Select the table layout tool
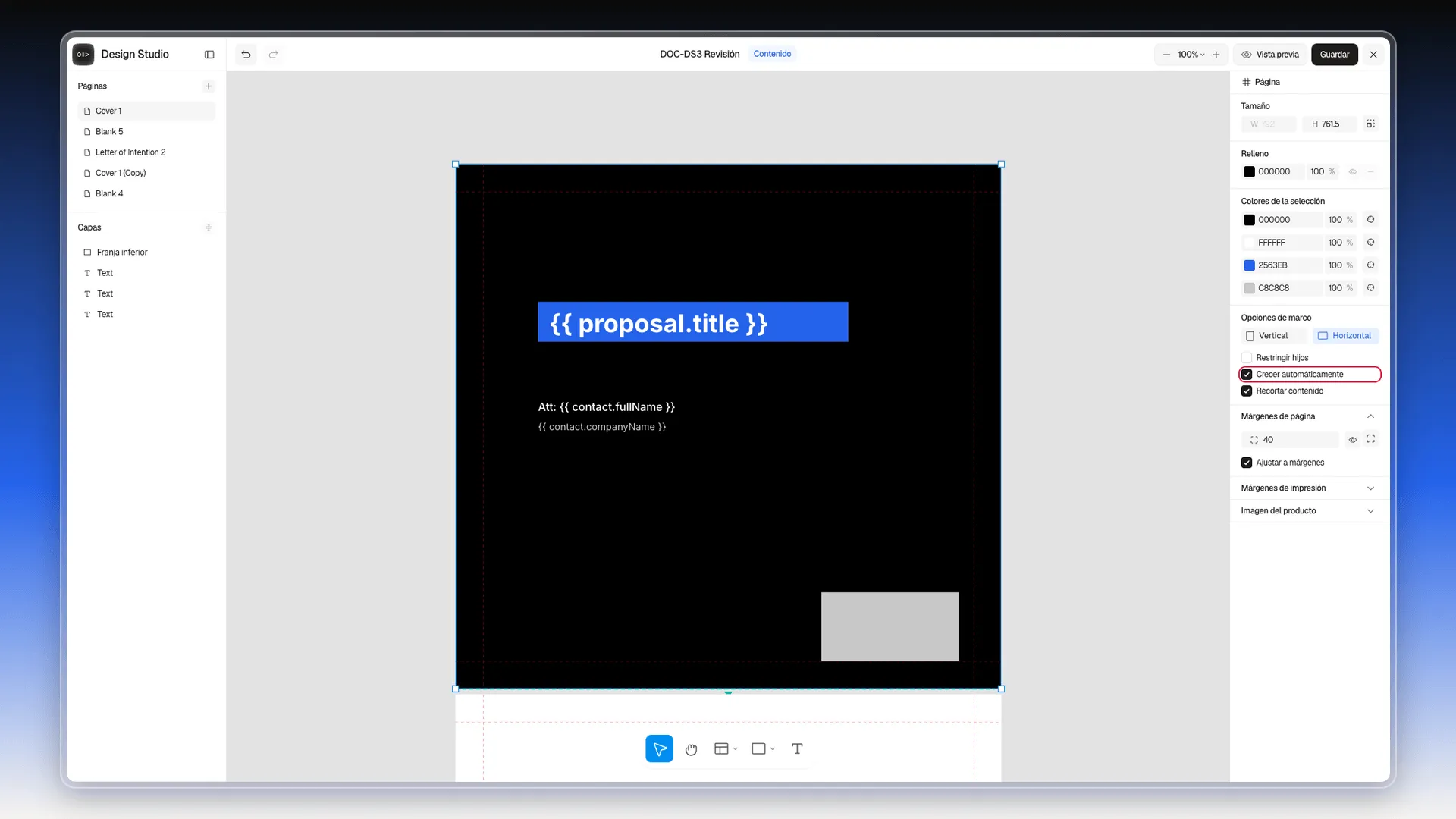The image size is (1456, 819). (721, 749)
